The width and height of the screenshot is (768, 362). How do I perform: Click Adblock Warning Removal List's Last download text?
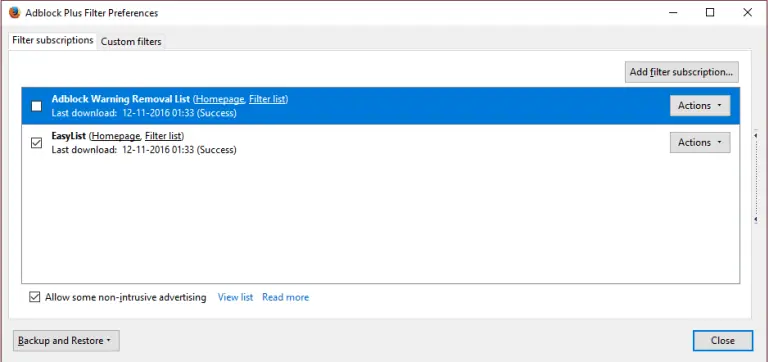click(x=144, y=113)
